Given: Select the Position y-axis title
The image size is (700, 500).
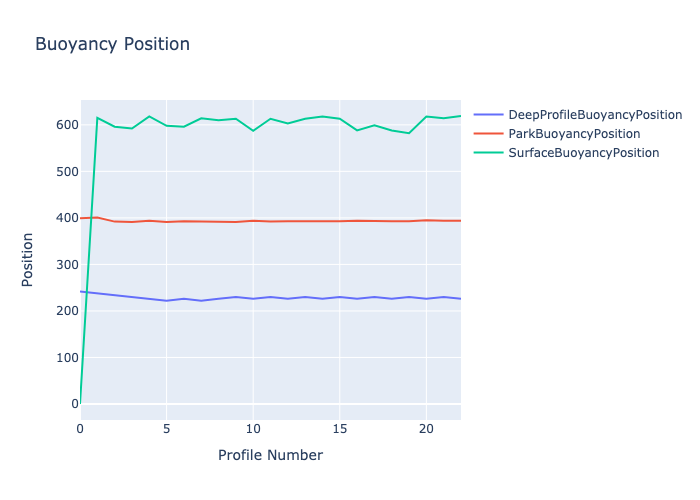Looking at the screenshot, I should pos(28,259).
